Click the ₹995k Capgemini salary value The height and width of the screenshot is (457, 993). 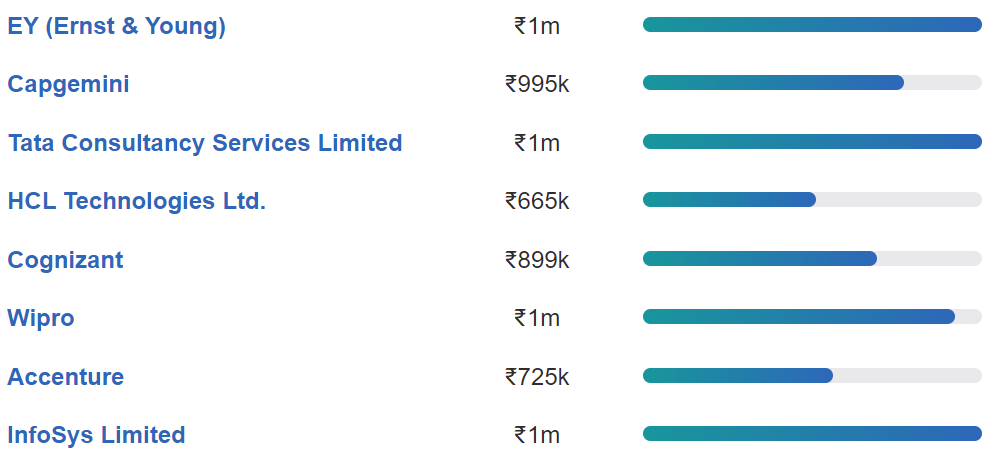pos(537,84)
